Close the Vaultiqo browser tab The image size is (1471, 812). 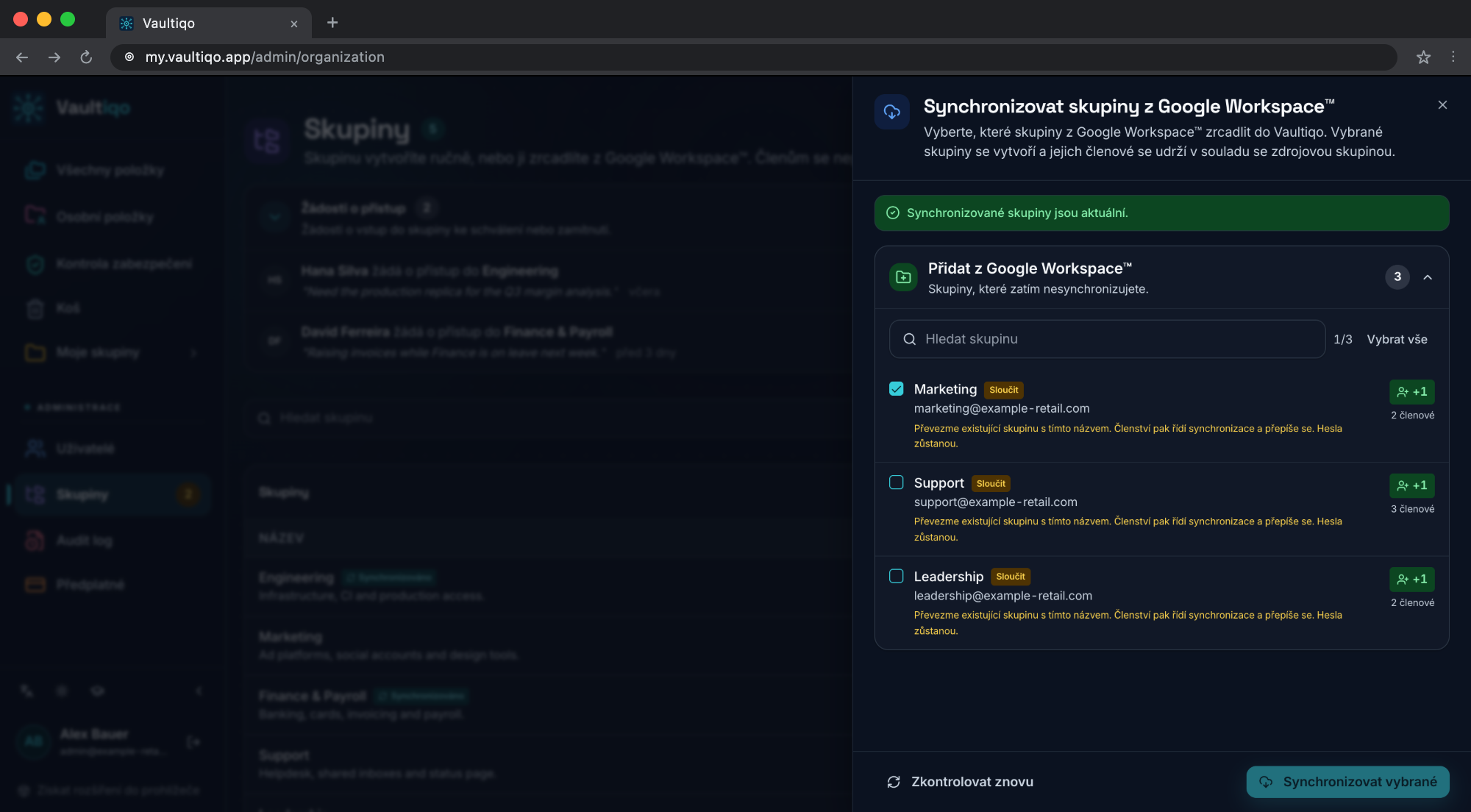click(x=294, y=24)
